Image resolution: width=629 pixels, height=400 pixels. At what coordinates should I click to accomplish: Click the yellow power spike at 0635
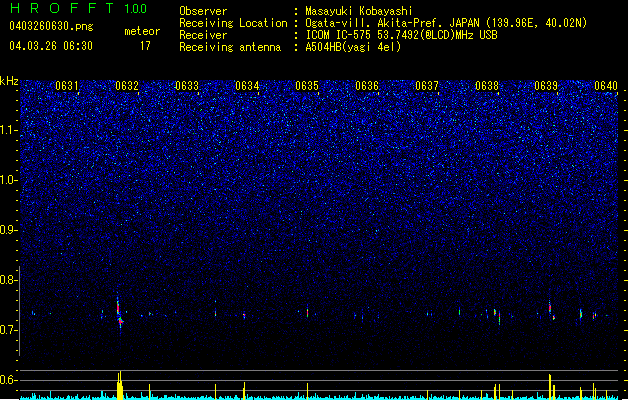tap(308, 391)
